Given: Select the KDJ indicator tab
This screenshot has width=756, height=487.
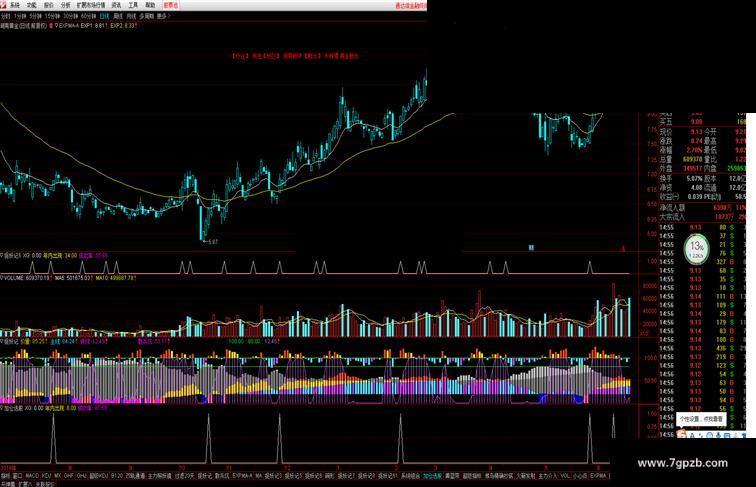Looking at the screenshot, I should [x=47, y=476].
